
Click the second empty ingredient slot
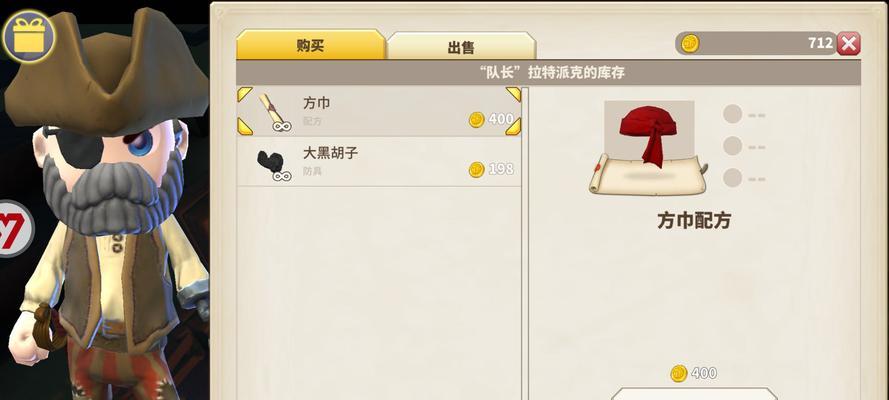pyautogui.click(x=733, y=146)
